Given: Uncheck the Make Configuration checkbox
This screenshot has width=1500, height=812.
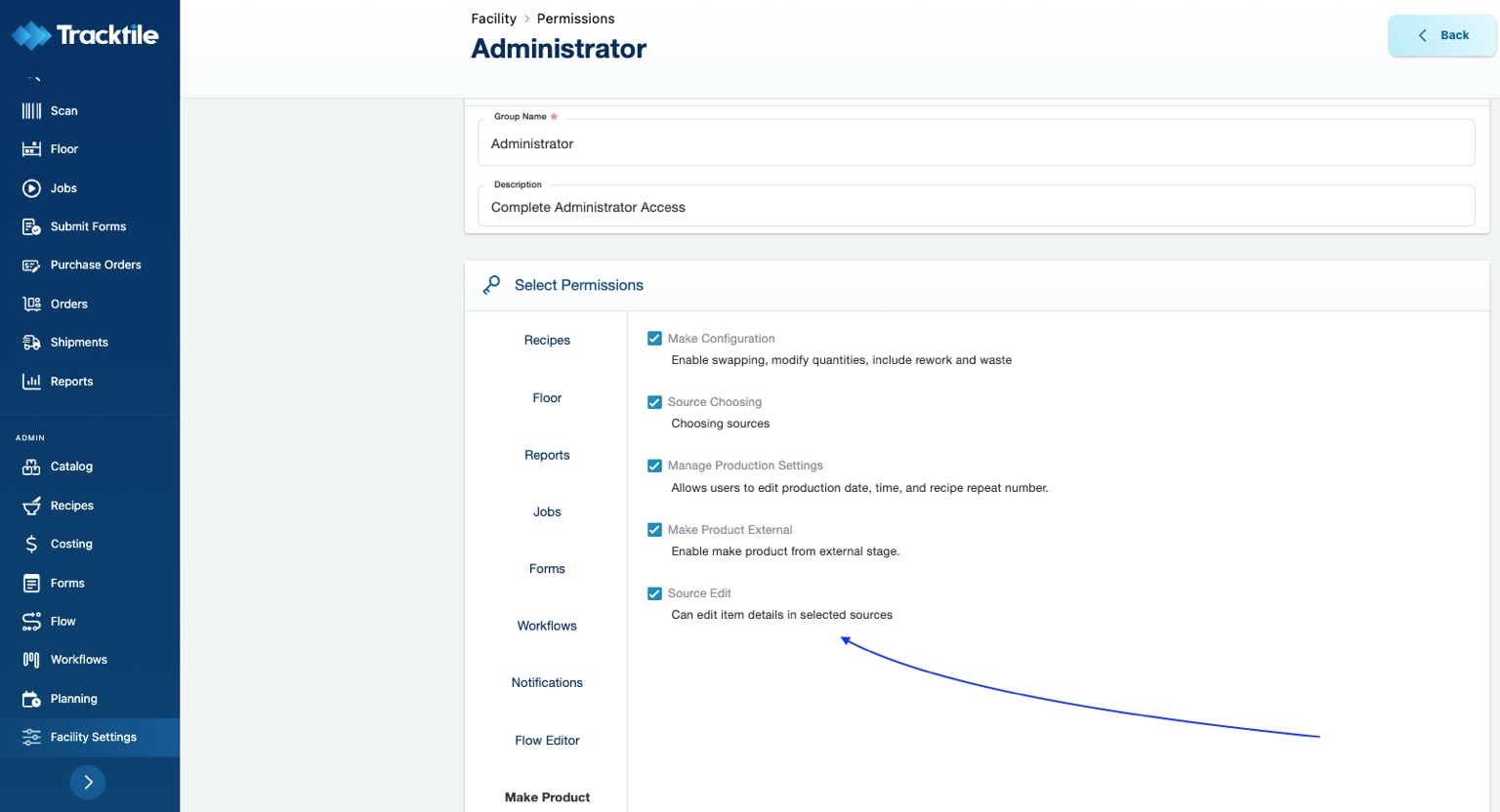Looking at the screenshot, I should click(654, 339).
